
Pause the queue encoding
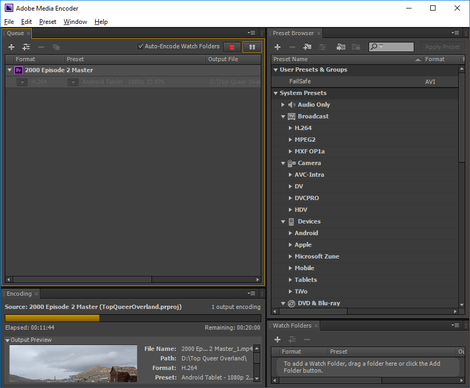252,47
